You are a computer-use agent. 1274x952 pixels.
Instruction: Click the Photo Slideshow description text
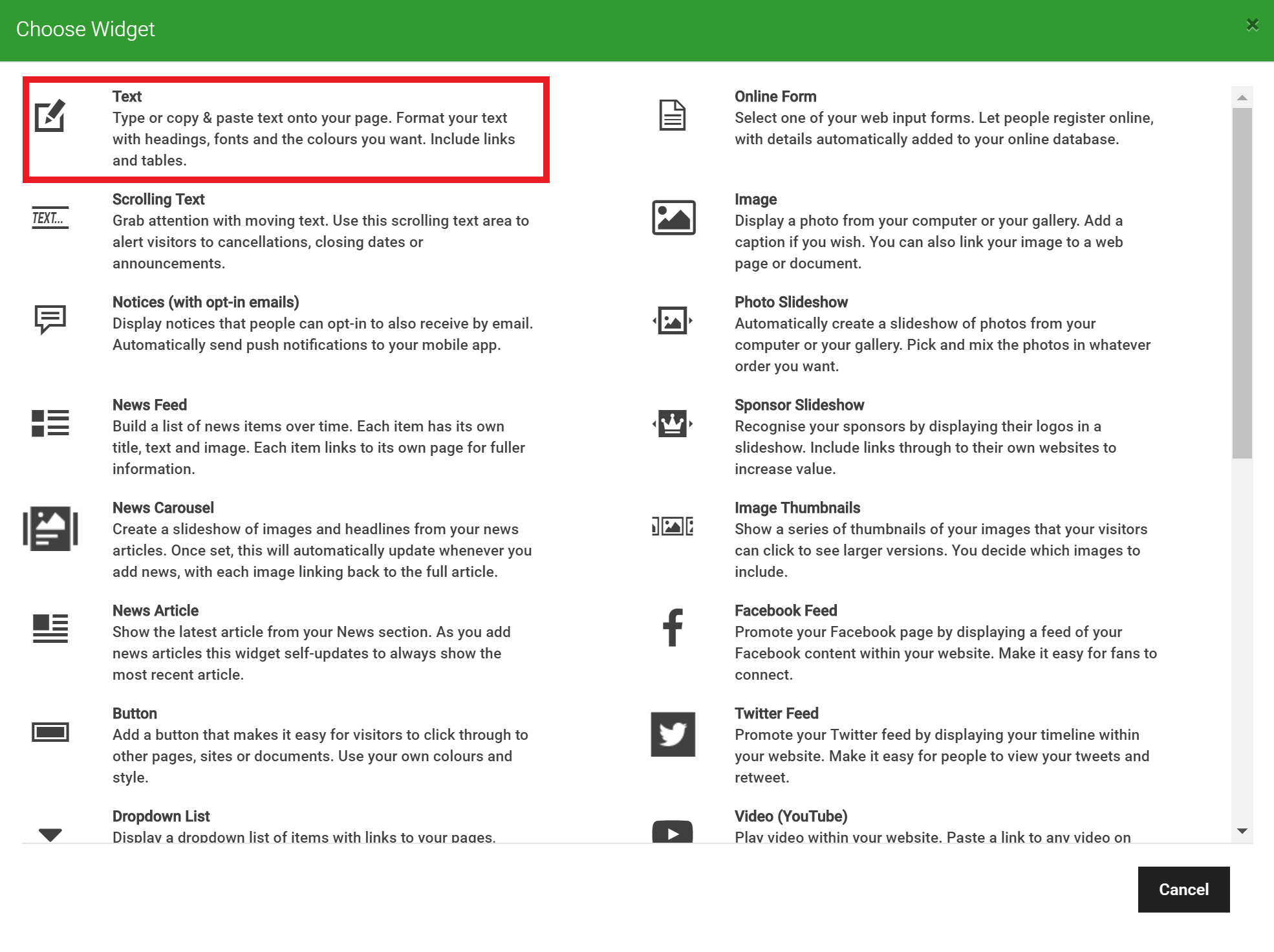[943, 345]
